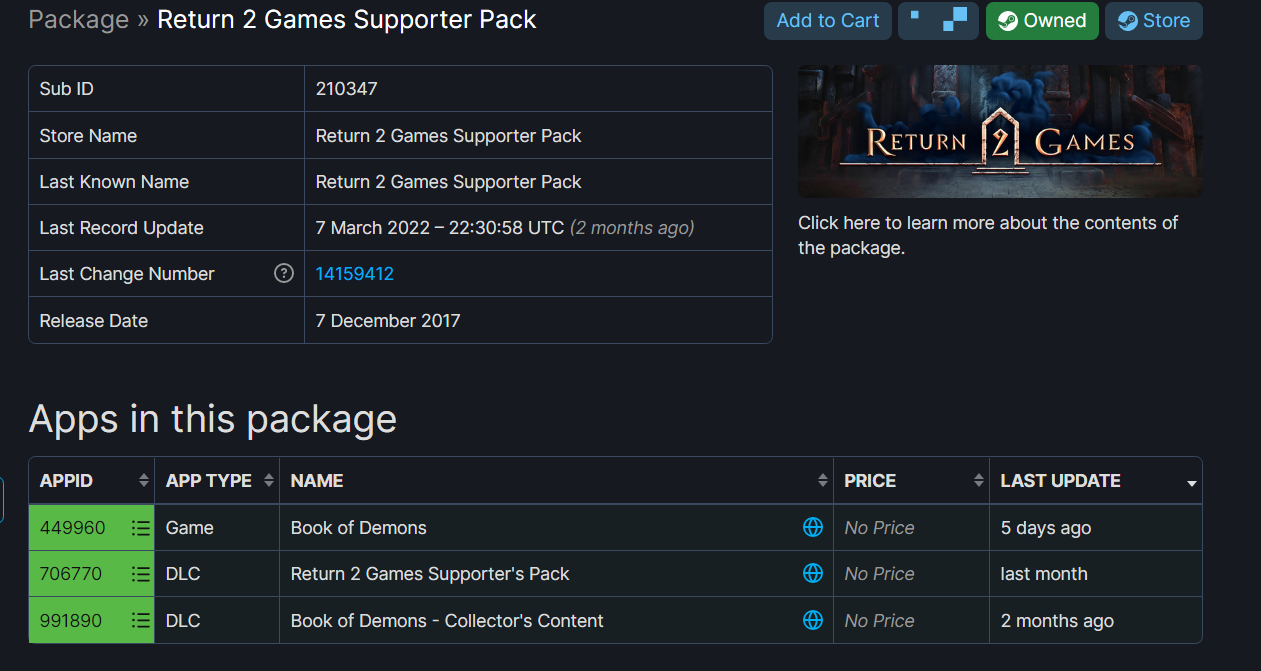The width and height of the screenshot is (1261, 671).
Task: Open Book of Demons app link
Action: [359, 528]
